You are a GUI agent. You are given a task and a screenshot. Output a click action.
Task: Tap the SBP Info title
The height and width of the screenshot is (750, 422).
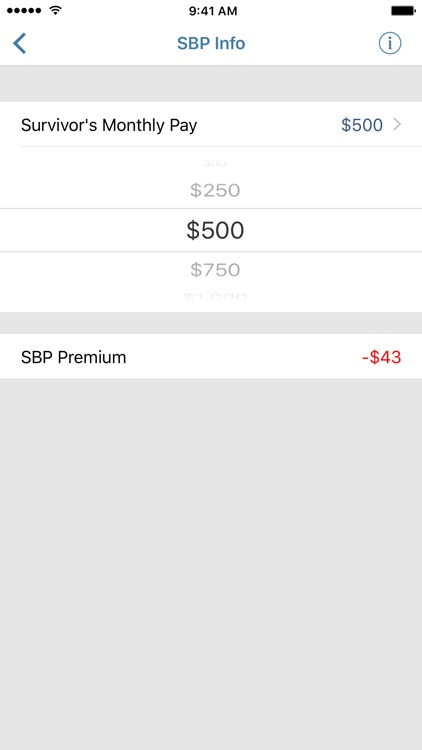(x=211, y=44)
